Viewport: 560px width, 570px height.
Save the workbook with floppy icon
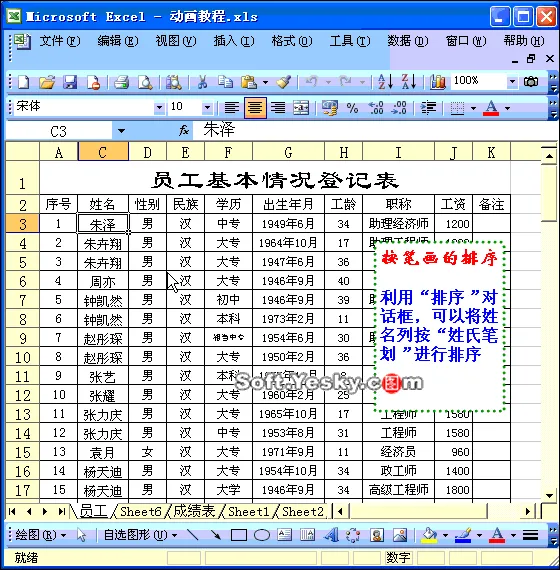(70, 82)
